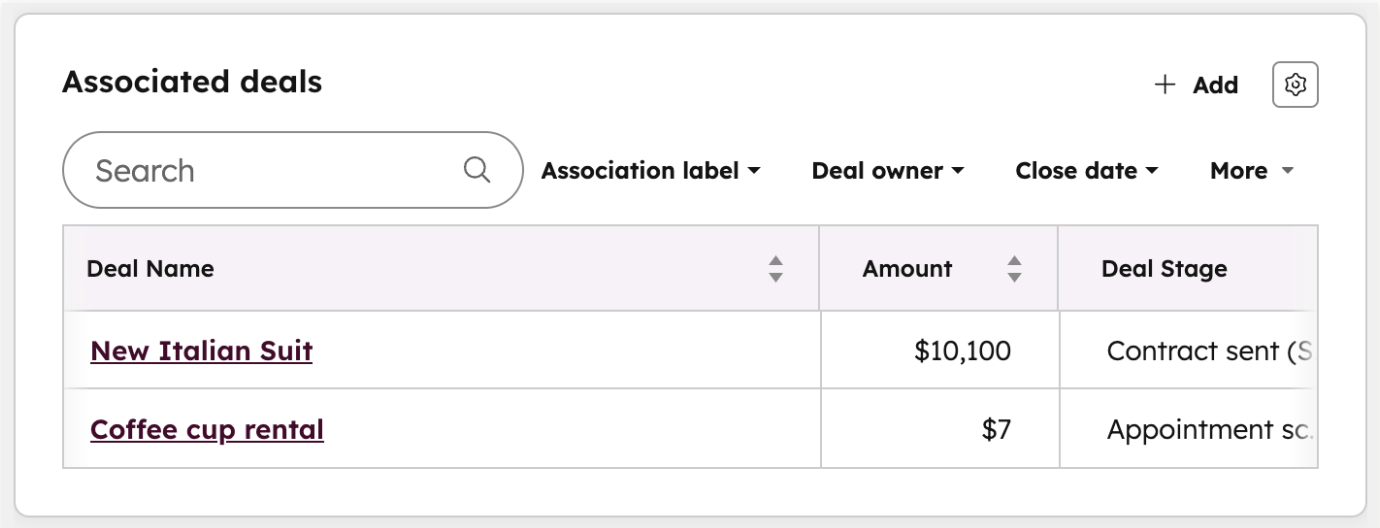Click the Contract sent stage cell
The height and width of the screenshot is (528, 1380).
click(1188, 350)
